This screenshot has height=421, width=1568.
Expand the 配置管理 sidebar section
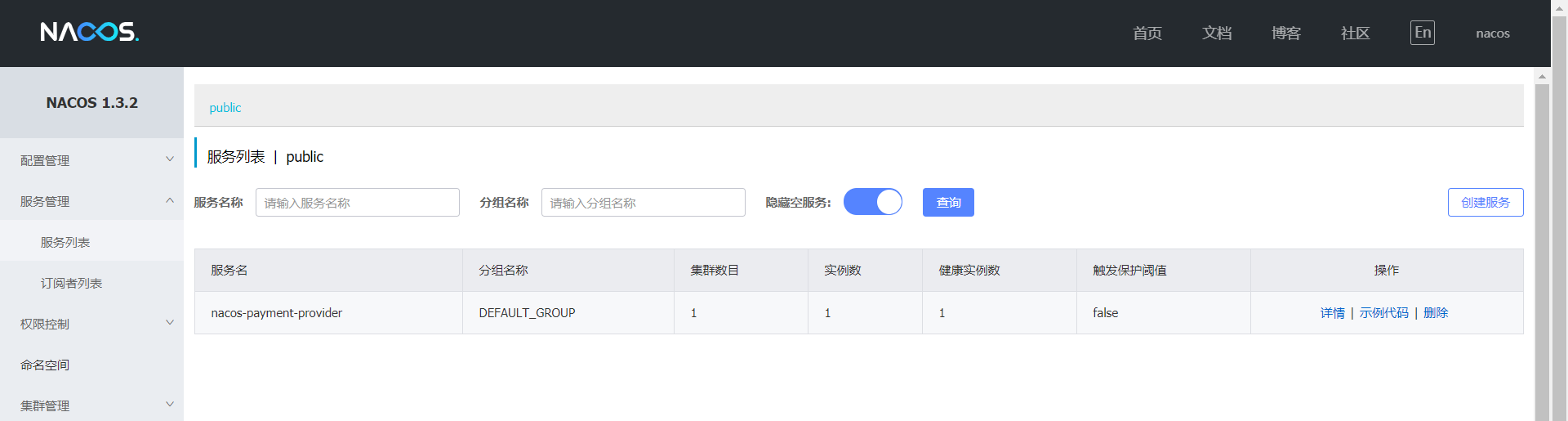coord(91,160)
